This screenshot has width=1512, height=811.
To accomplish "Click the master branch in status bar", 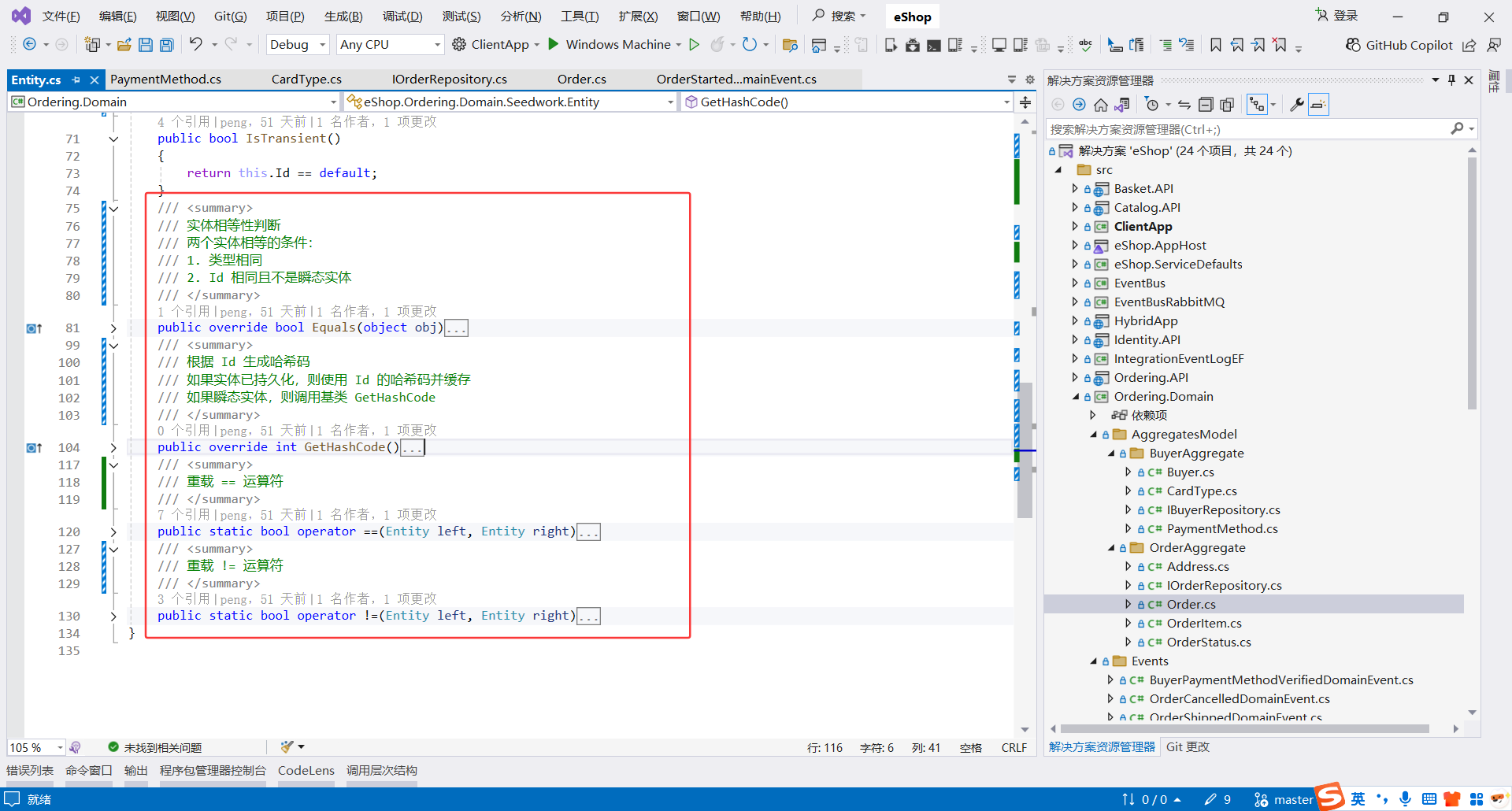I will [1284, 800].
